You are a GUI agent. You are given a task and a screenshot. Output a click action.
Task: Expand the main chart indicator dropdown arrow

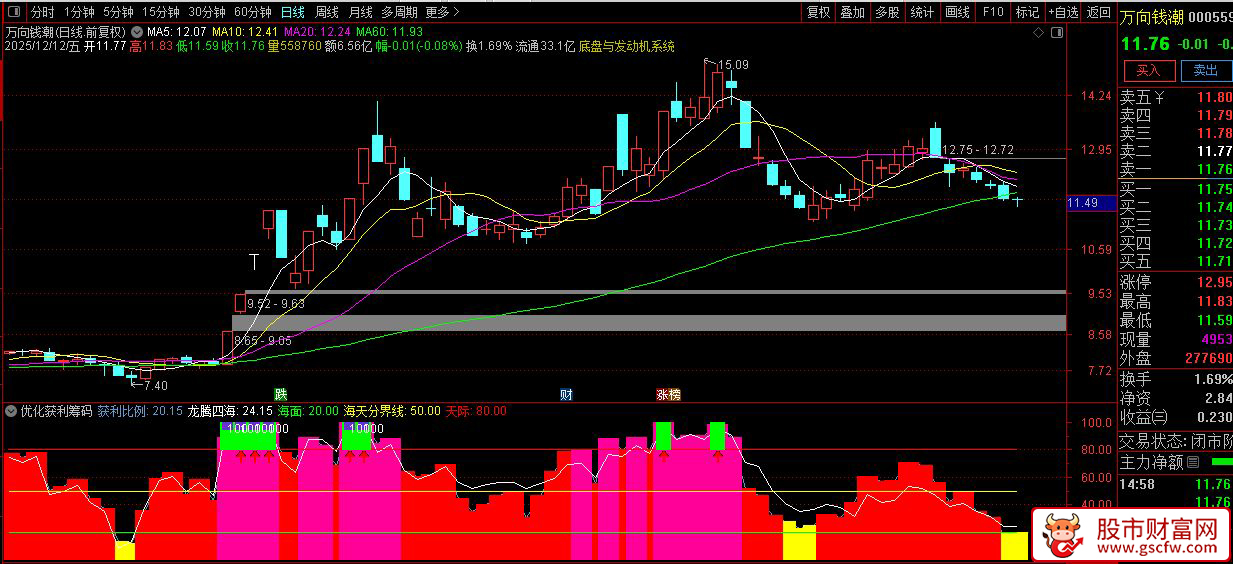[137, 32]
